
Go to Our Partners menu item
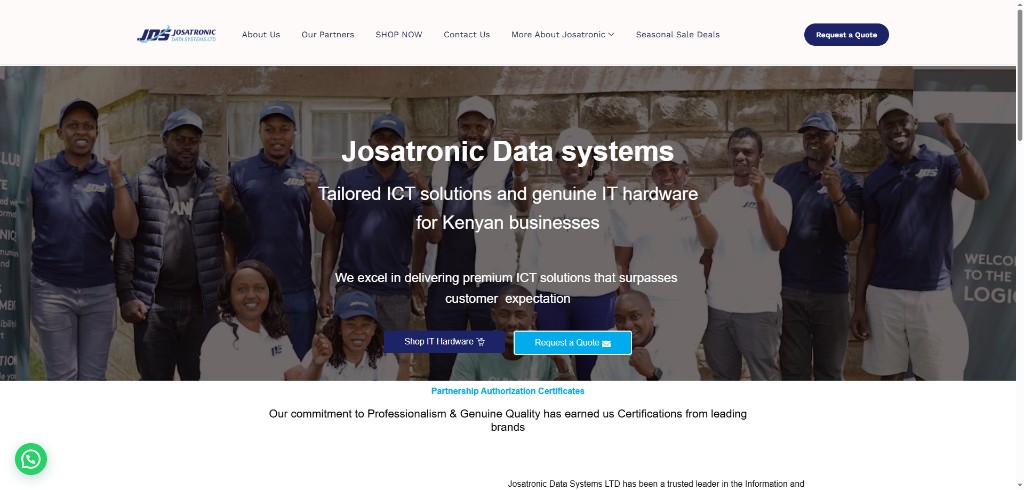(x=328, y=35)
